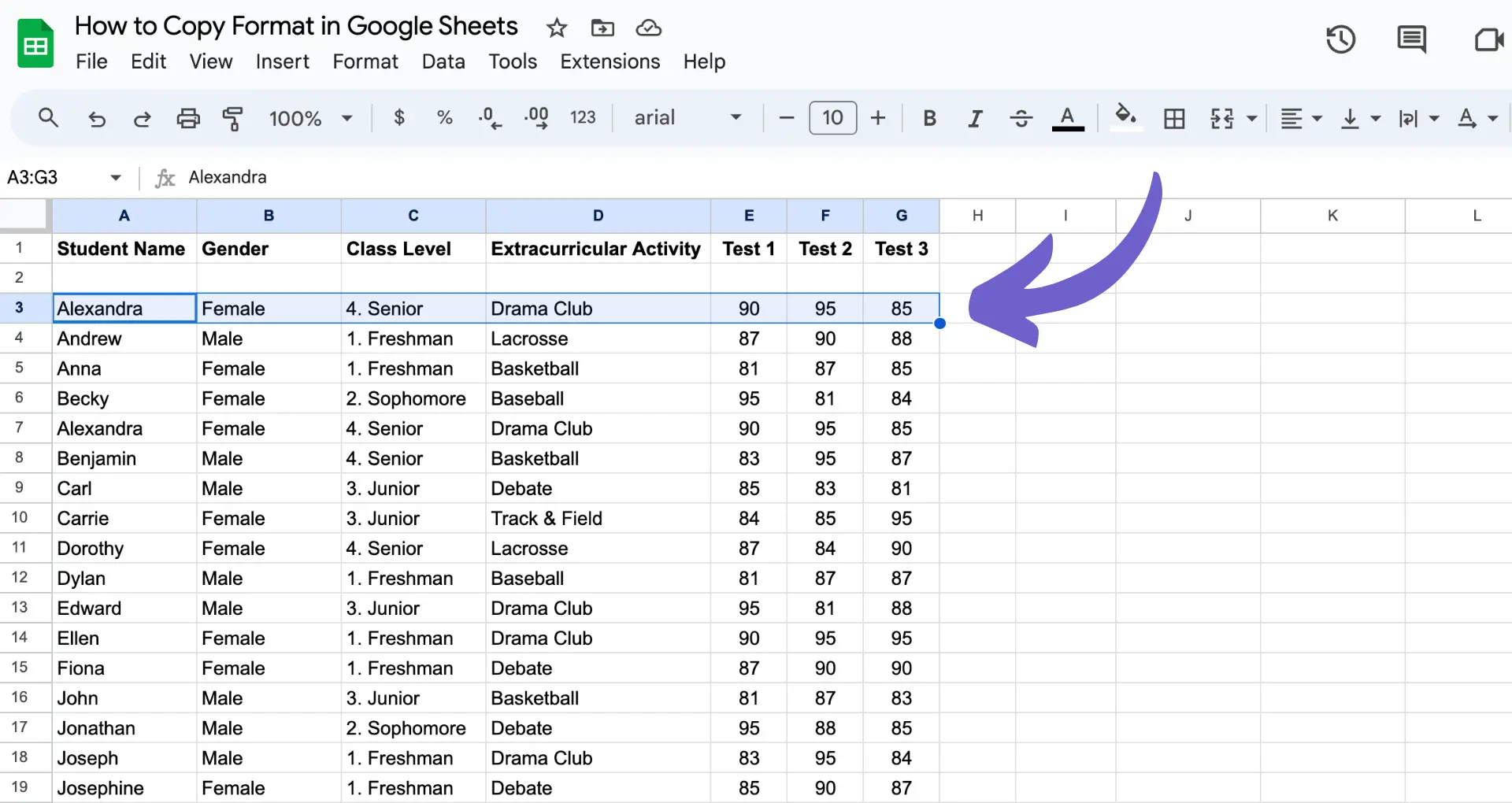Expand horizontal align dropdown arrow
Screen dimensions: 1512x803
(x=1317, y=119)
